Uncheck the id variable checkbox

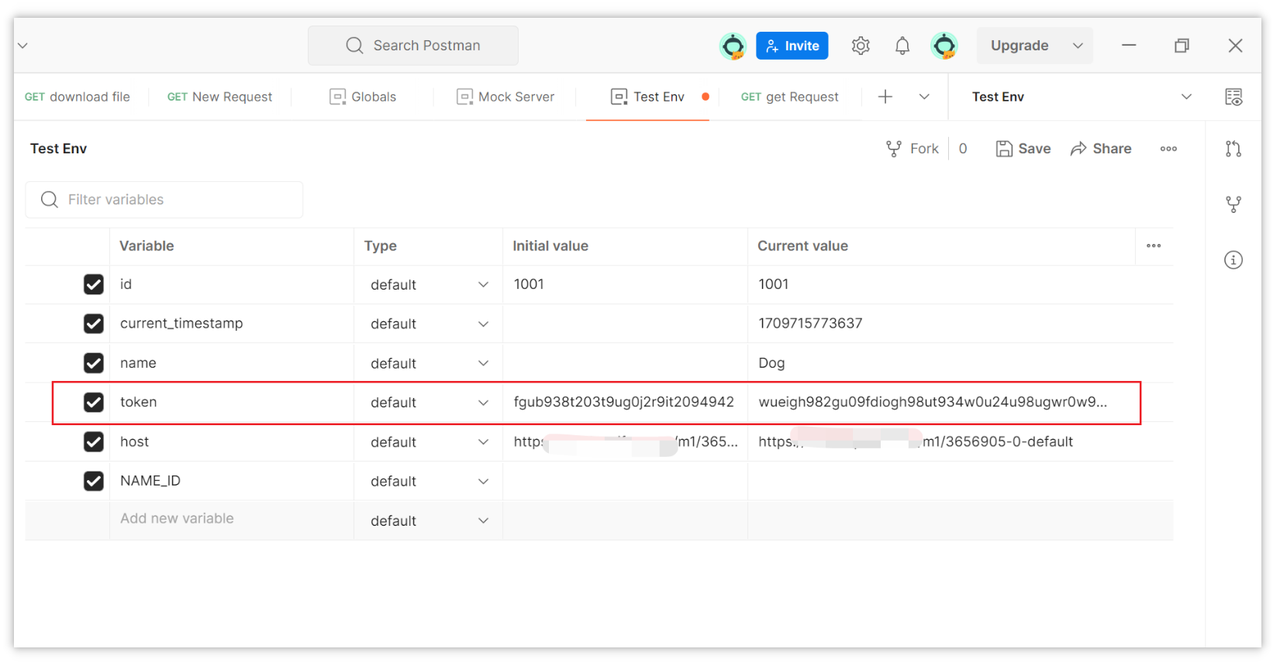pyautogui.click(x=94, y=285)
